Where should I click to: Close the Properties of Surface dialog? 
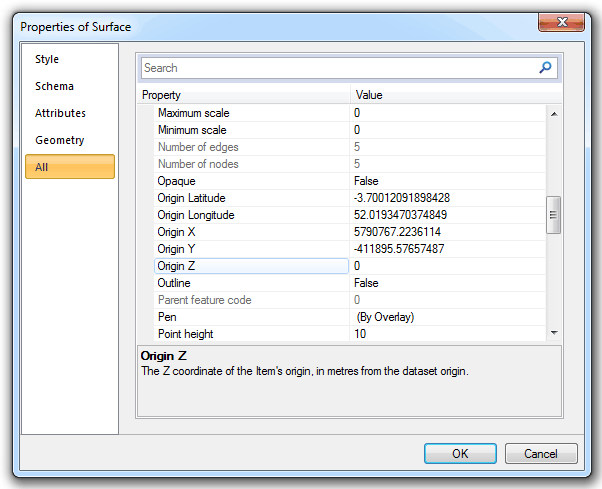[562, 22]
